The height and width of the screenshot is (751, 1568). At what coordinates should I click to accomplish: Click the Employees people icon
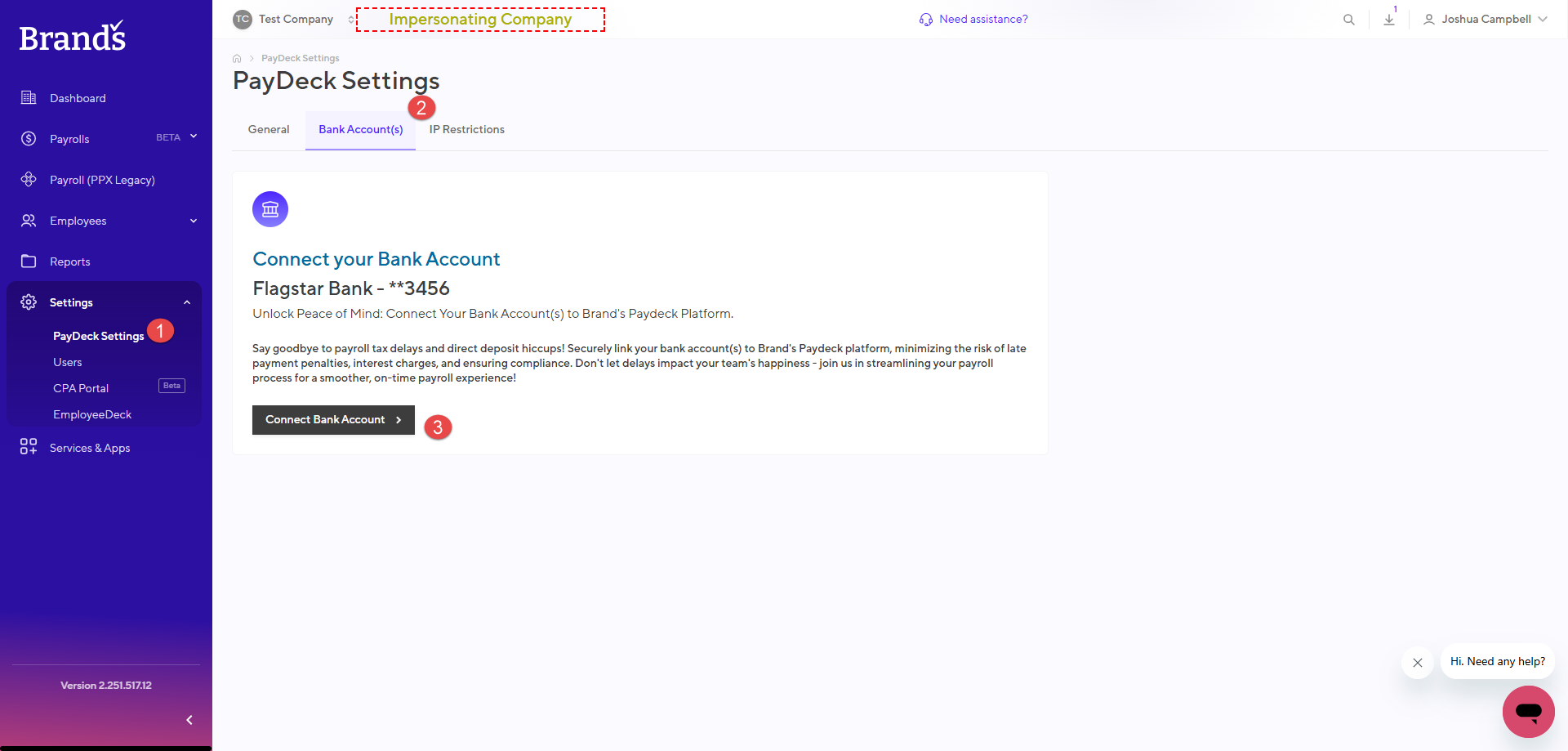(x=29, y=221)
